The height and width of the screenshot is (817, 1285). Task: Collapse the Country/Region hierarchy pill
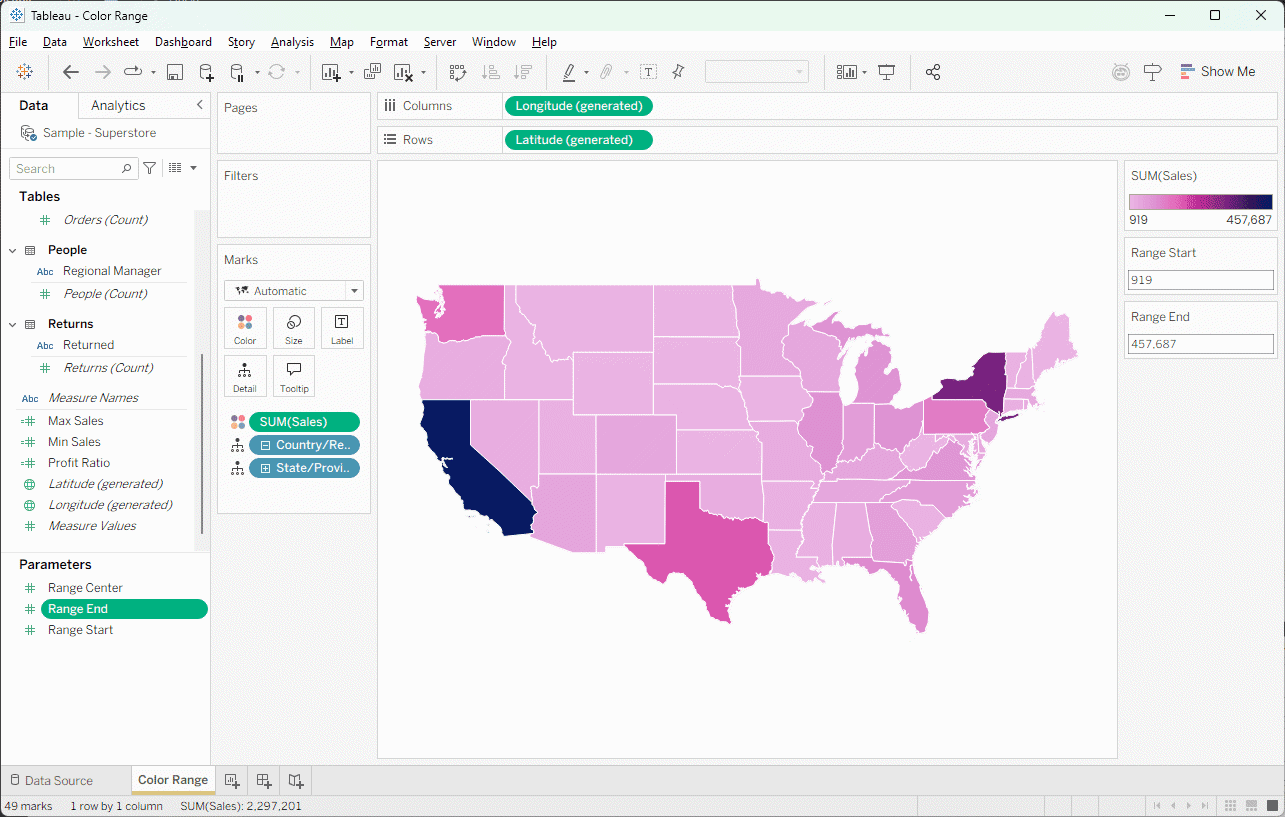265,445
